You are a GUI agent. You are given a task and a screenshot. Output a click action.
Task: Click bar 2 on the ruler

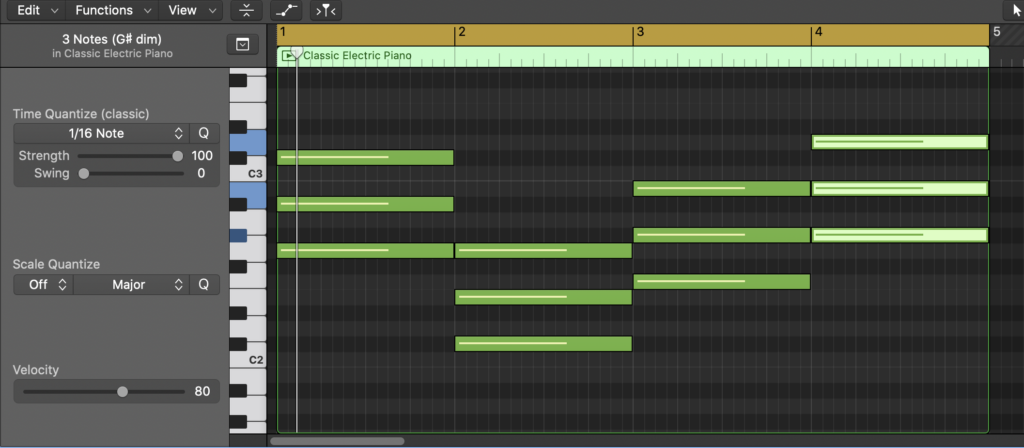tap(461, 32)
